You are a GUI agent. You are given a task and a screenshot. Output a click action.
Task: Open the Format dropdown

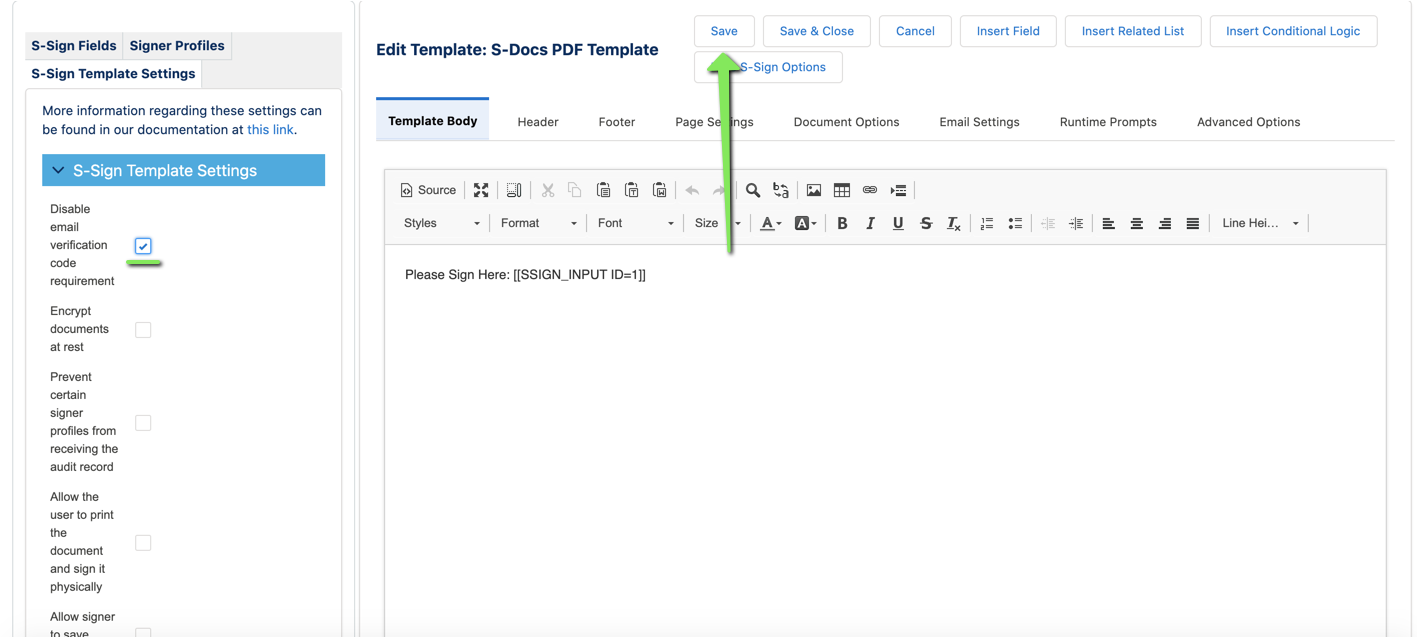(538, 223)
